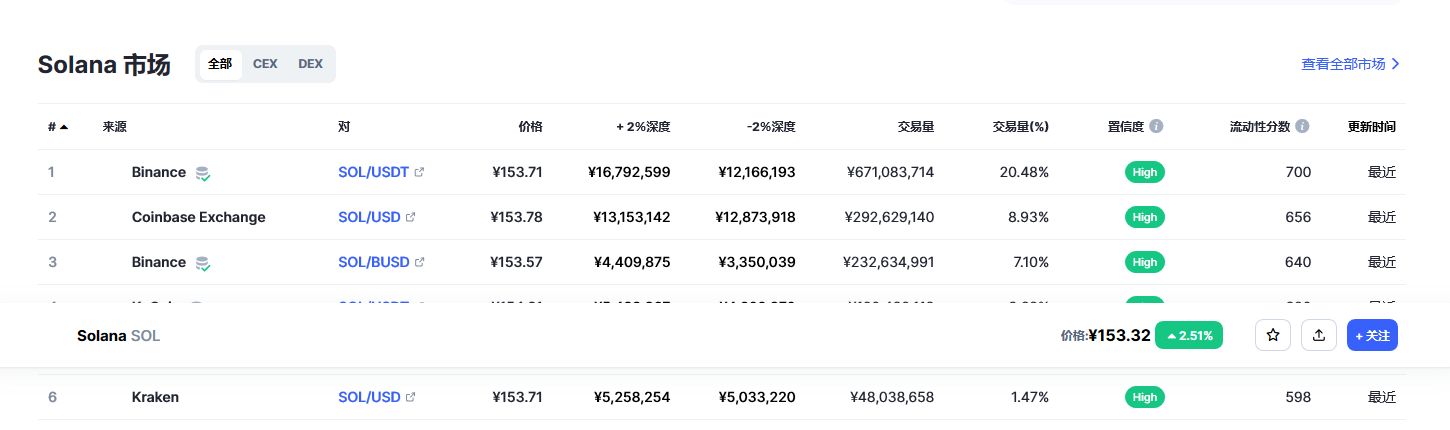Sort by the 交易量 column header
The height and width of the screenshot is (430, 1450).
coord(915,127)
